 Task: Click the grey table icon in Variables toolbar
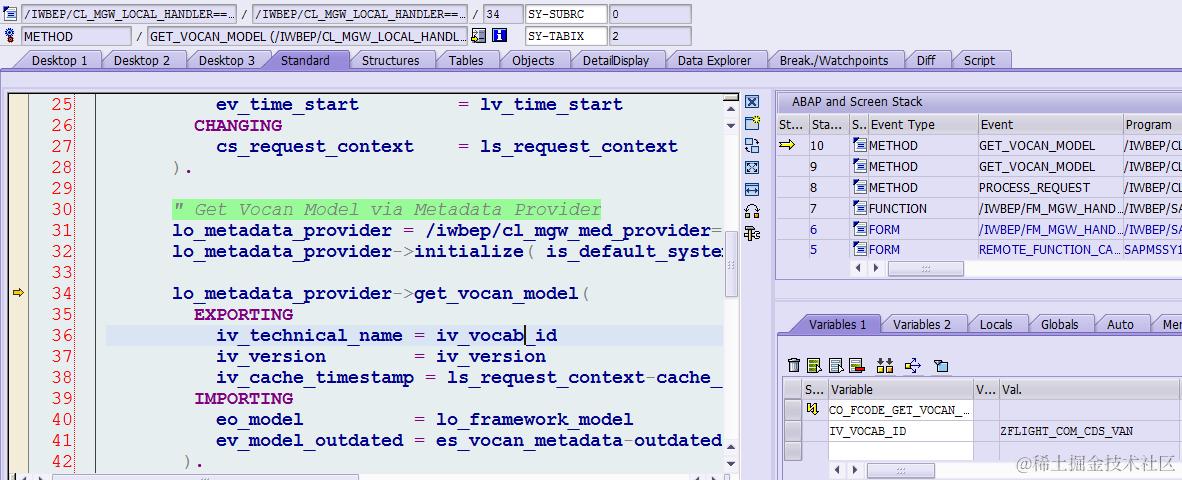pyautogui.click(x=835, y=365)
